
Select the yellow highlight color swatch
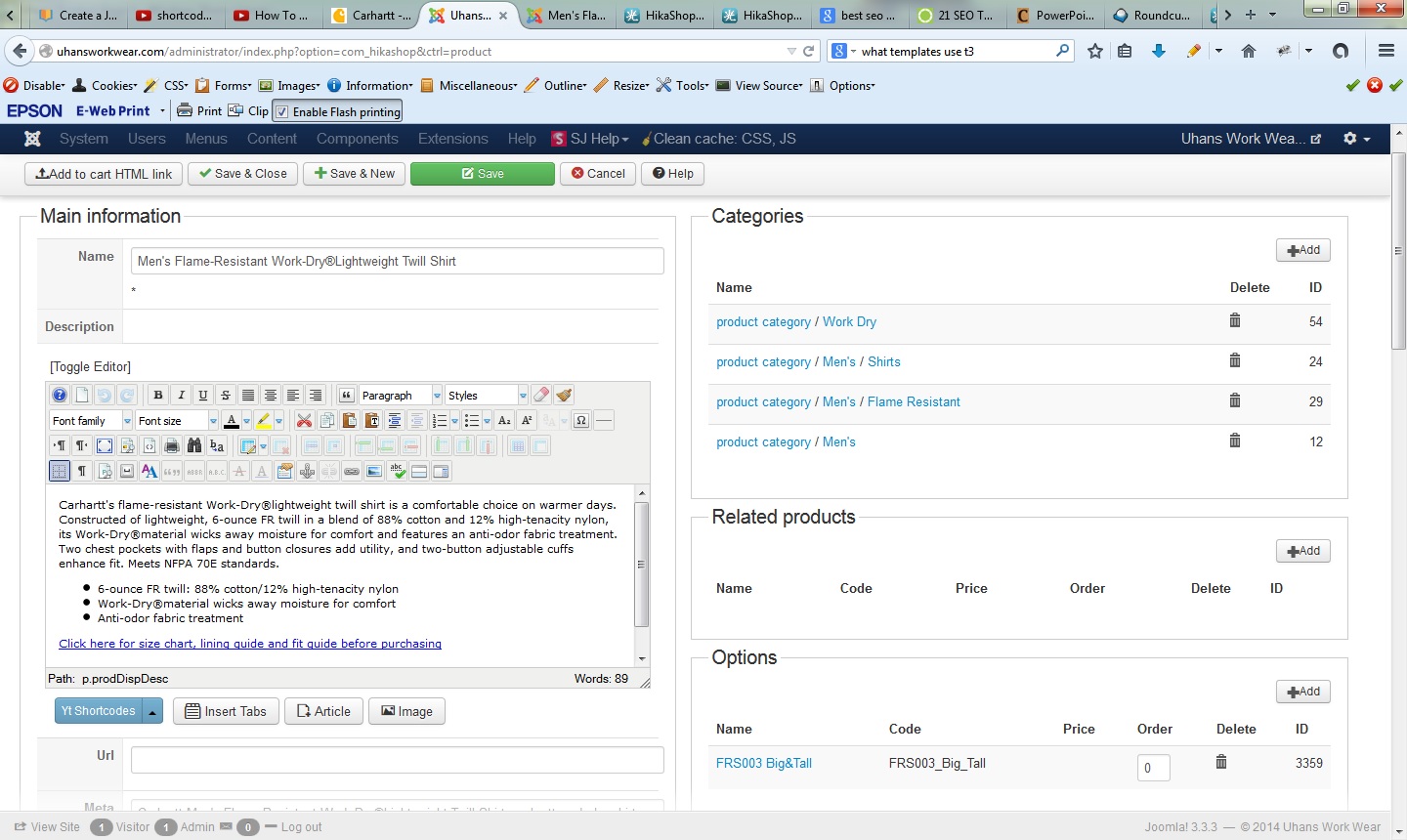[x=263, y=421]
